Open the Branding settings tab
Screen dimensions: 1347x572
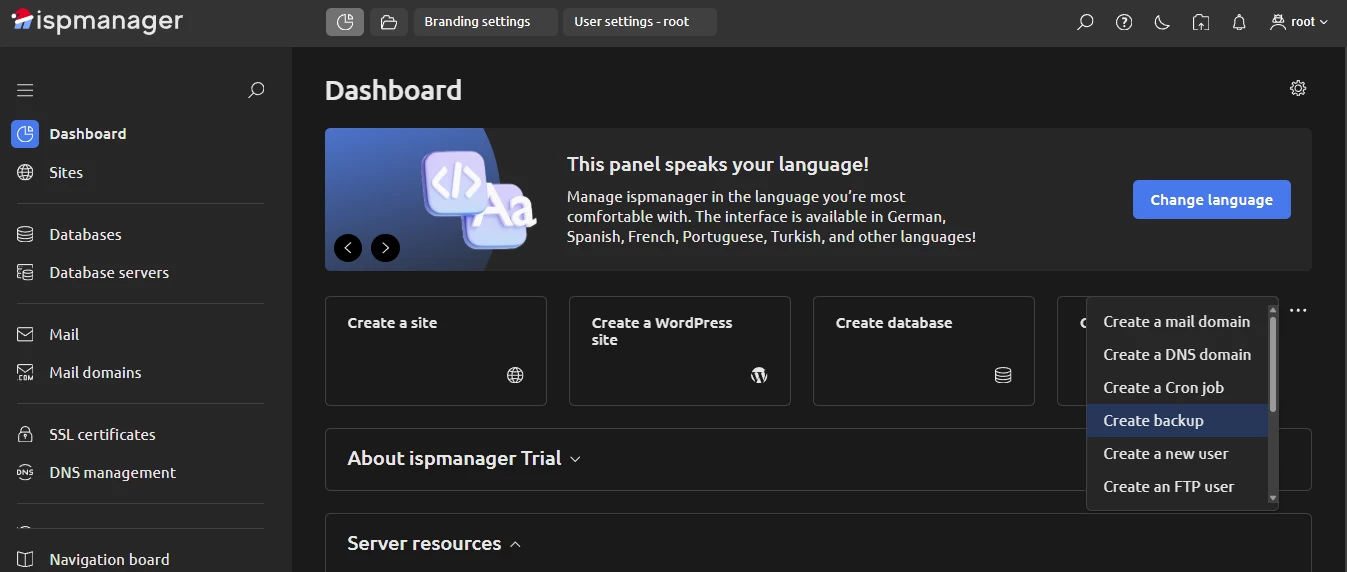tap(486, 22)
